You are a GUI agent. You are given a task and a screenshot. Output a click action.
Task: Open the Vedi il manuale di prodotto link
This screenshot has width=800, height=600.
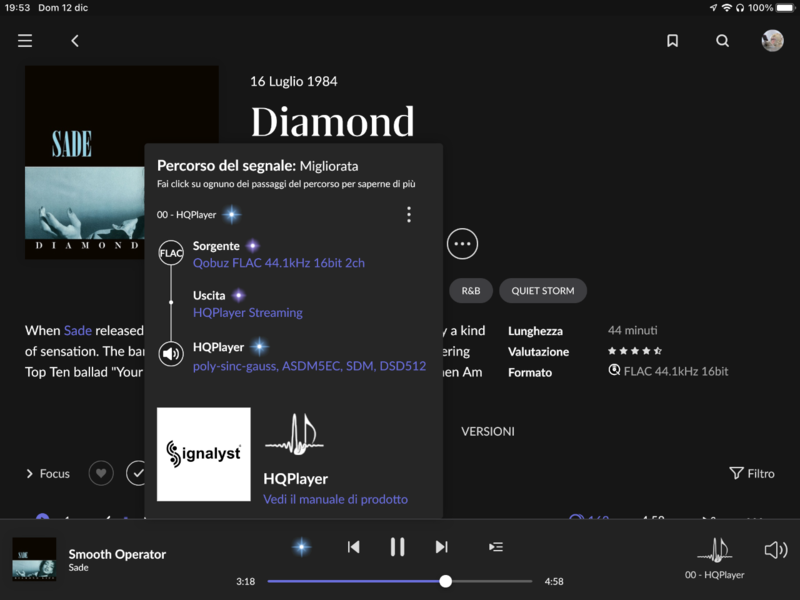tap(335, 499)
